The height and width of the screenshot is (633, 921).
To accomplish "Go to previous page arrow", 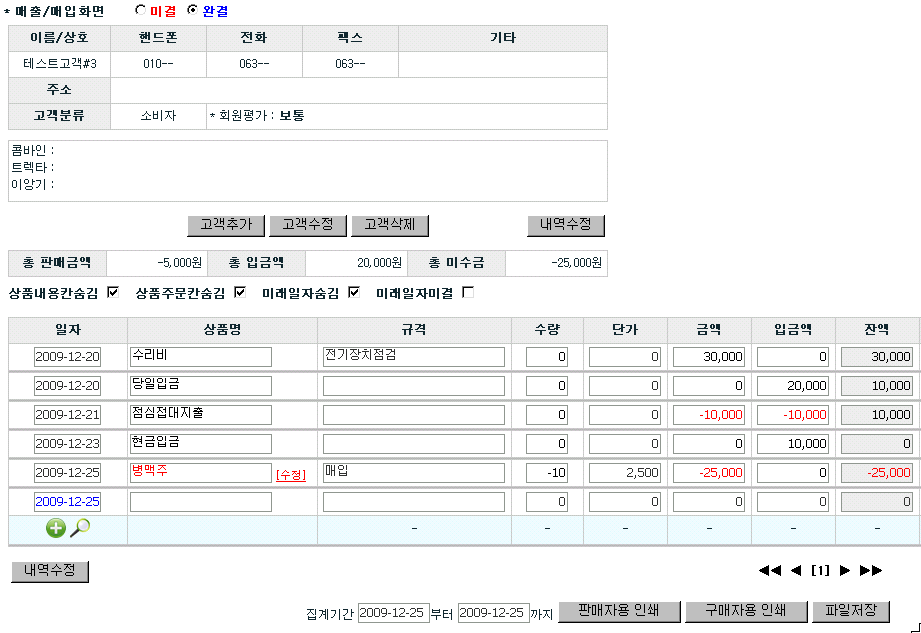I will coord(796,571).
